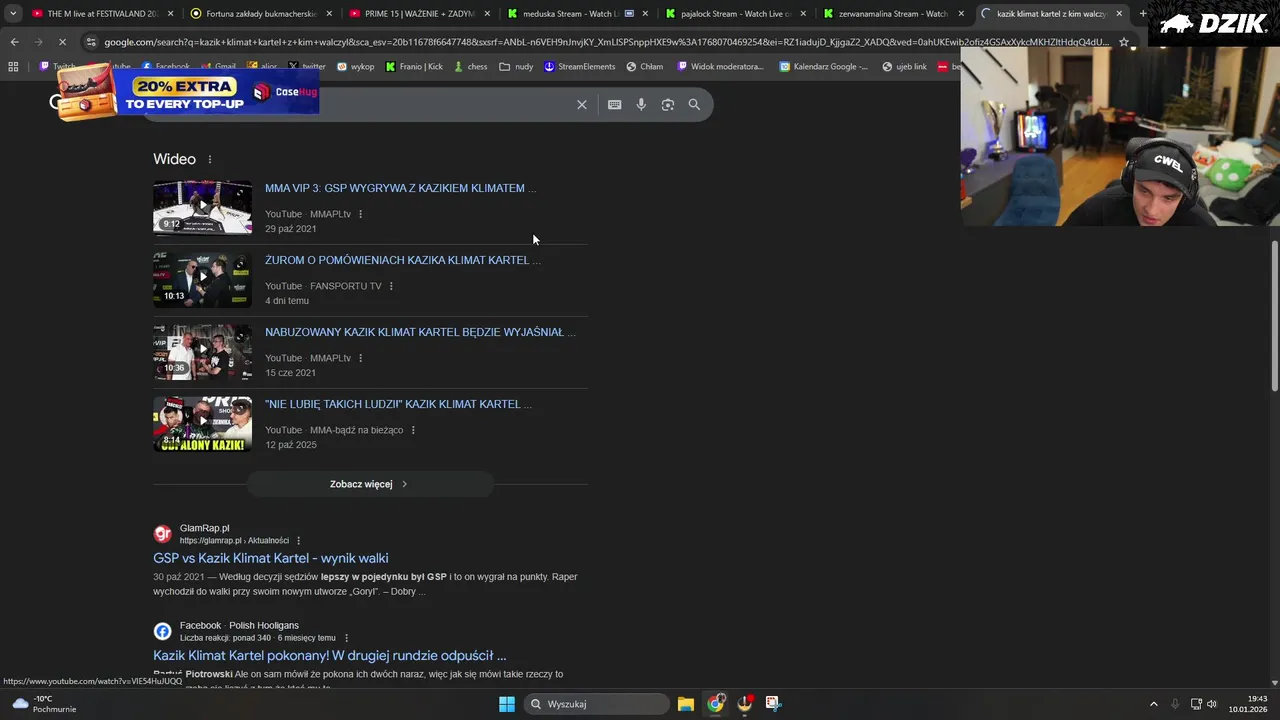
Task: Stop page loading with the X button
Action: (x=62, y=42)
